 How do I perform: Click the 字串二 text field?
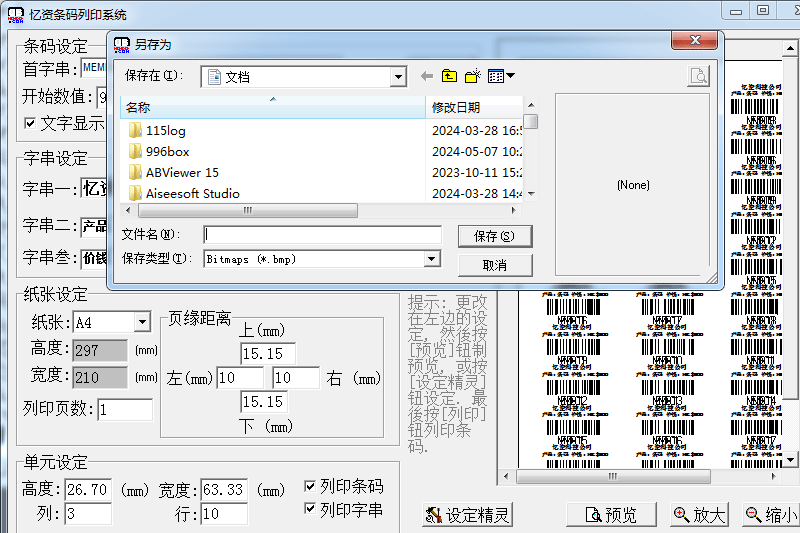tap(94, 226)
